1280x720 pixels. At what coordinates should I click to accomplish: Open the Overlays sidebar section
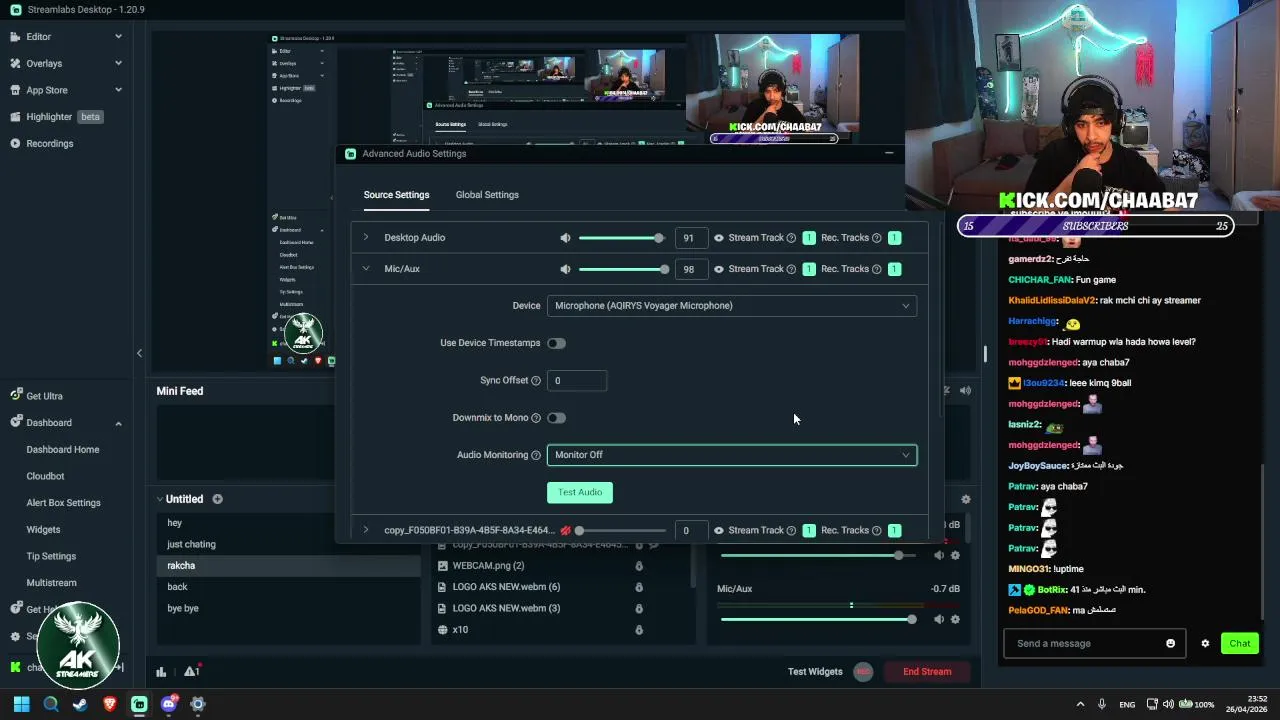point(44,63)
